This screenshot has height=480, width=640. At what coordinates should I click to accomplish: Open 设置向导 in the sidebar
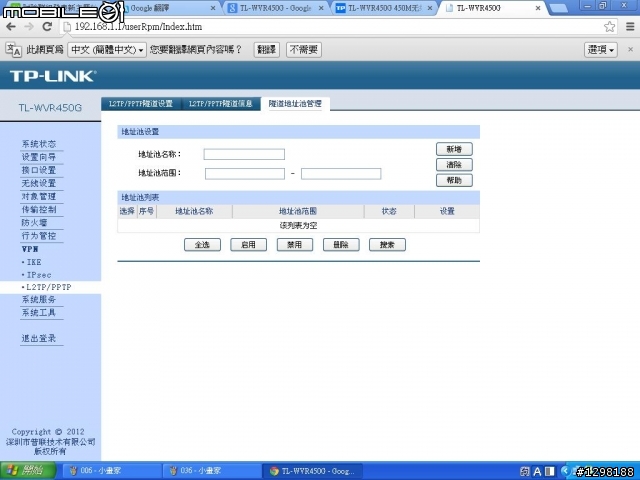tap(39, 157)
